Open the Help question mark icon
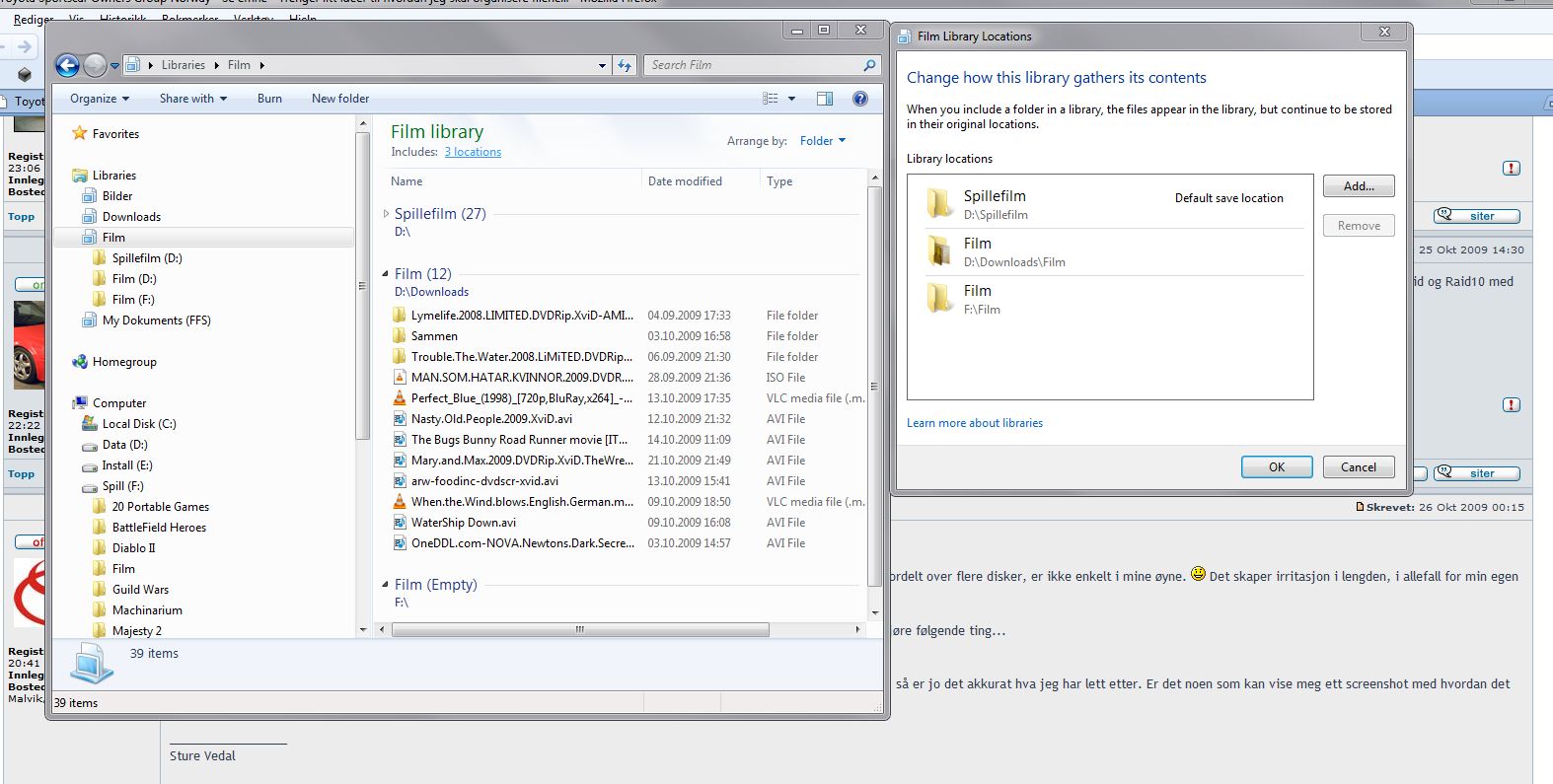Viewport: 1553px width, 784px height. coord(860,99)
